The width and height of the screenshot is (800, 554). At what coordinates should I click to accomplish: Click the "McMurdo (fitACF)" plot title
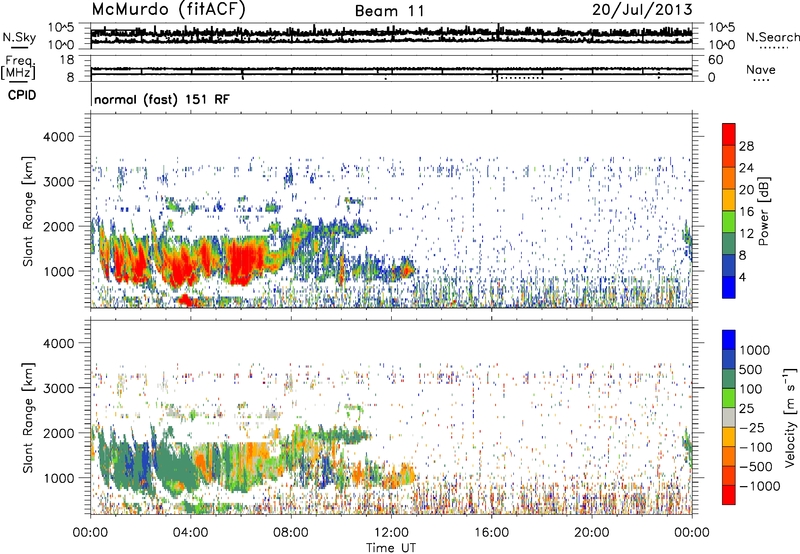pyautogui.click(x=168, y=10)
